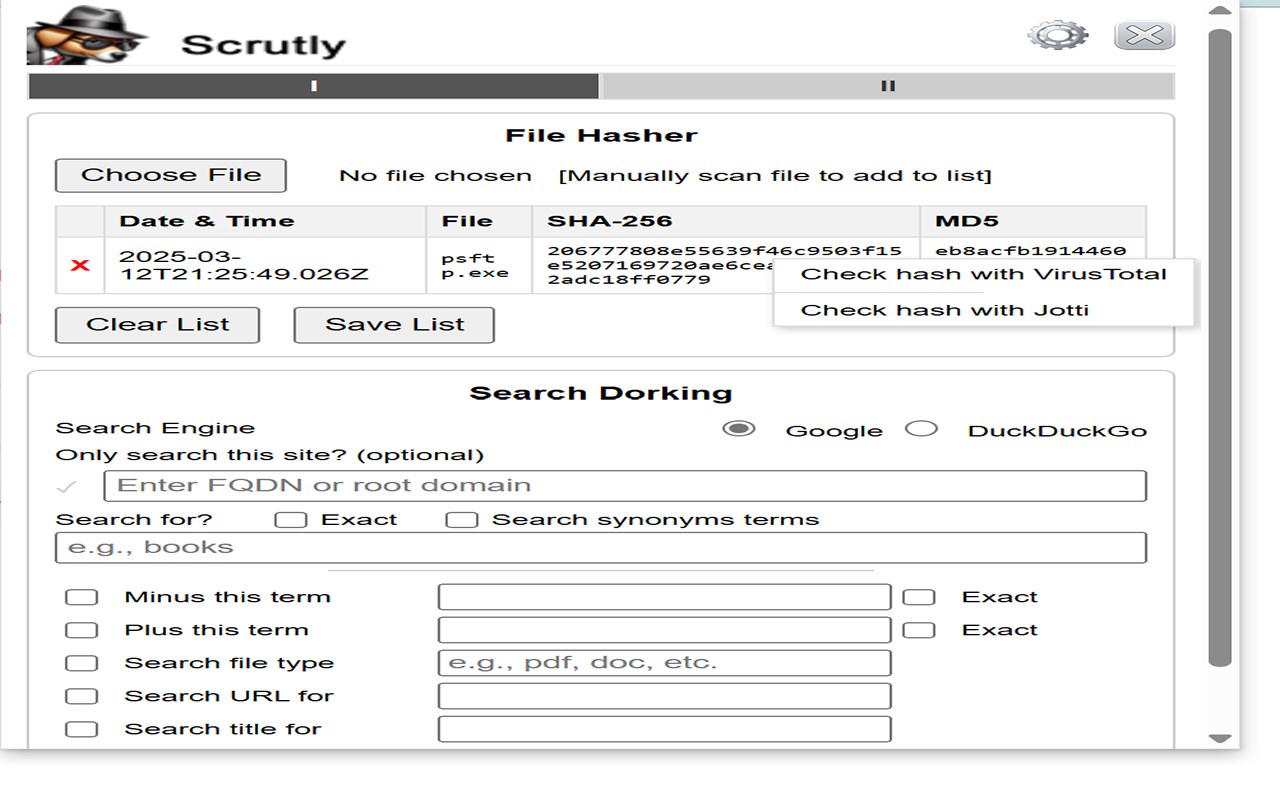This screenshot has width=1280, height=800.
Task: Click the Choose File button
Action: coord(171,175)
